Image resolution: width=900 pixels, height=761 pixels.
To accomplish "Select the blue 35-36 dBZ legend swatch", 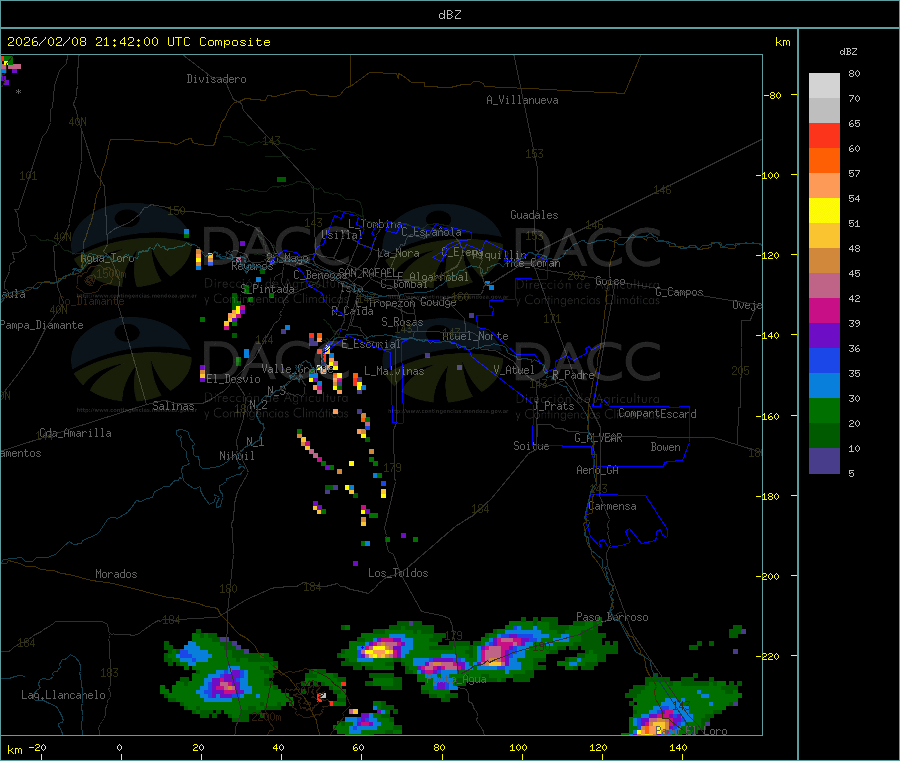I will [824, 360].
